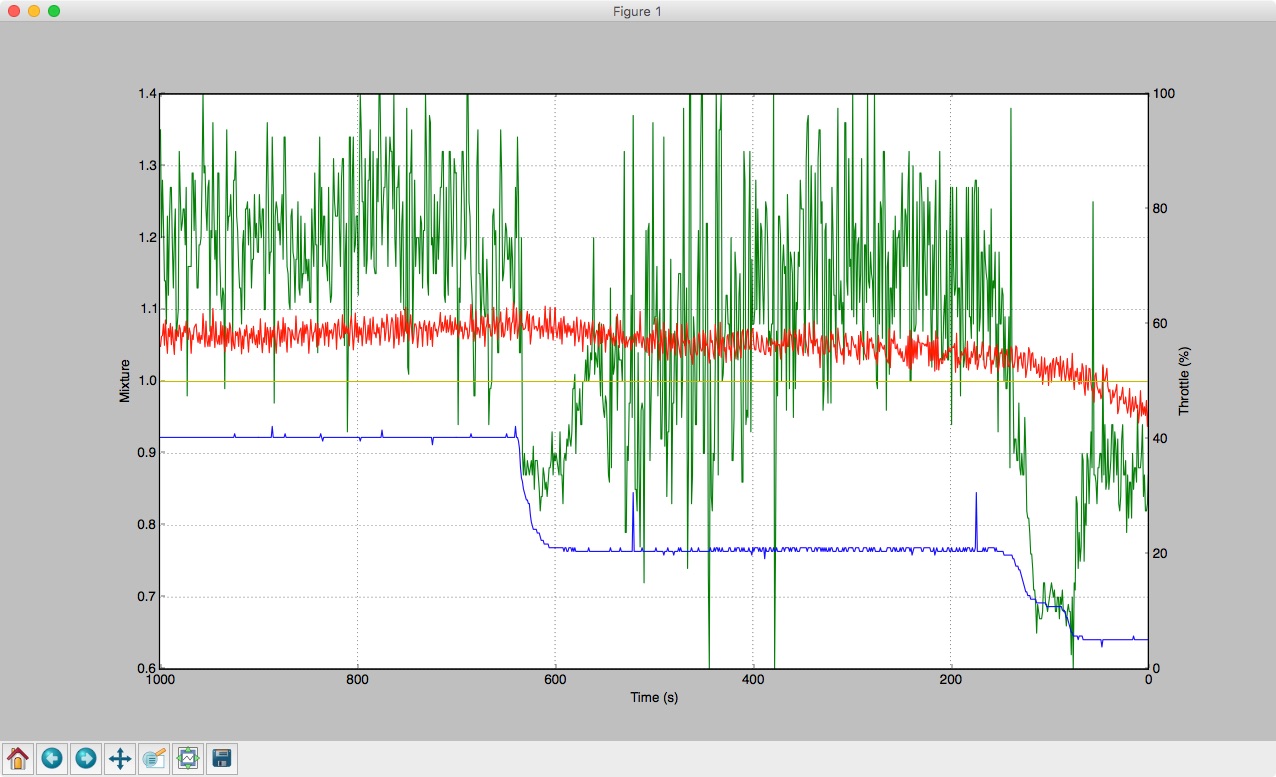Click the 0.6 tick on Mixture axis
The height and width of the screenshot is (777, 1276).
[x=145, y=669]
